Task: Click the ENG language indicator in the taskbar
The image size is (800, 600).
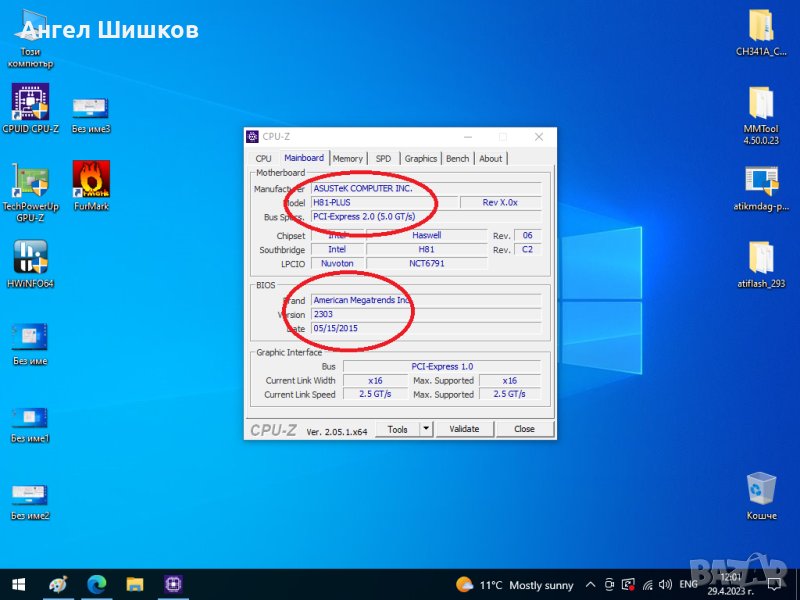Action: pos(689,584)
